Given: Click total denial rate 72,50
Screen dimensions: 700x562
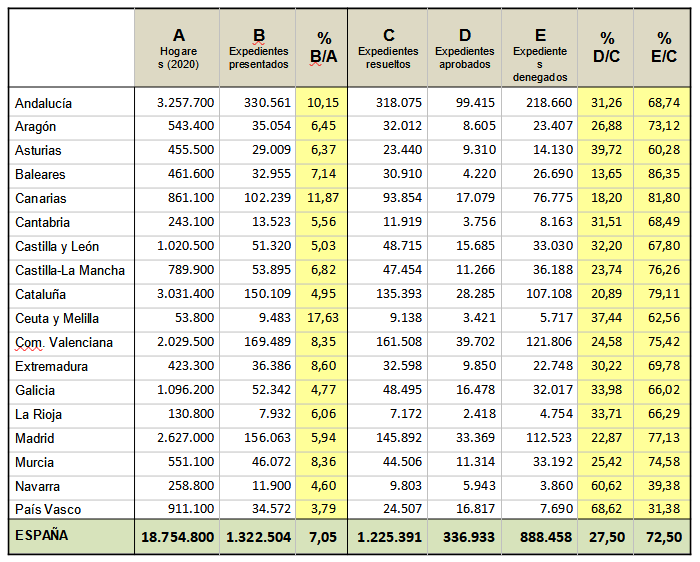Looking at the screenshot, I should click(664, 537).
